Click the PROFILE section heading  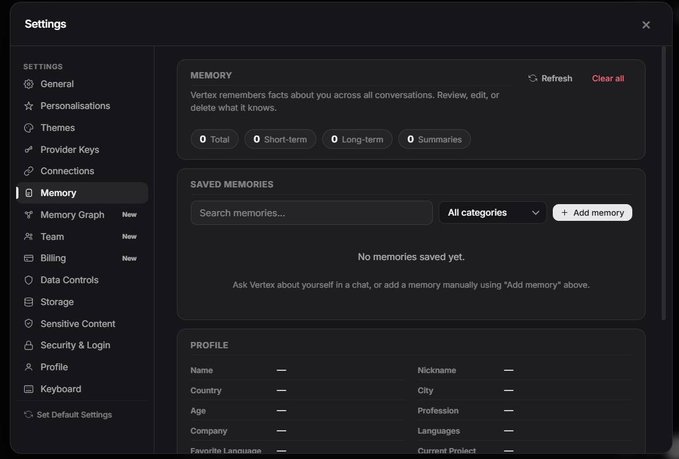click(209, 345)
